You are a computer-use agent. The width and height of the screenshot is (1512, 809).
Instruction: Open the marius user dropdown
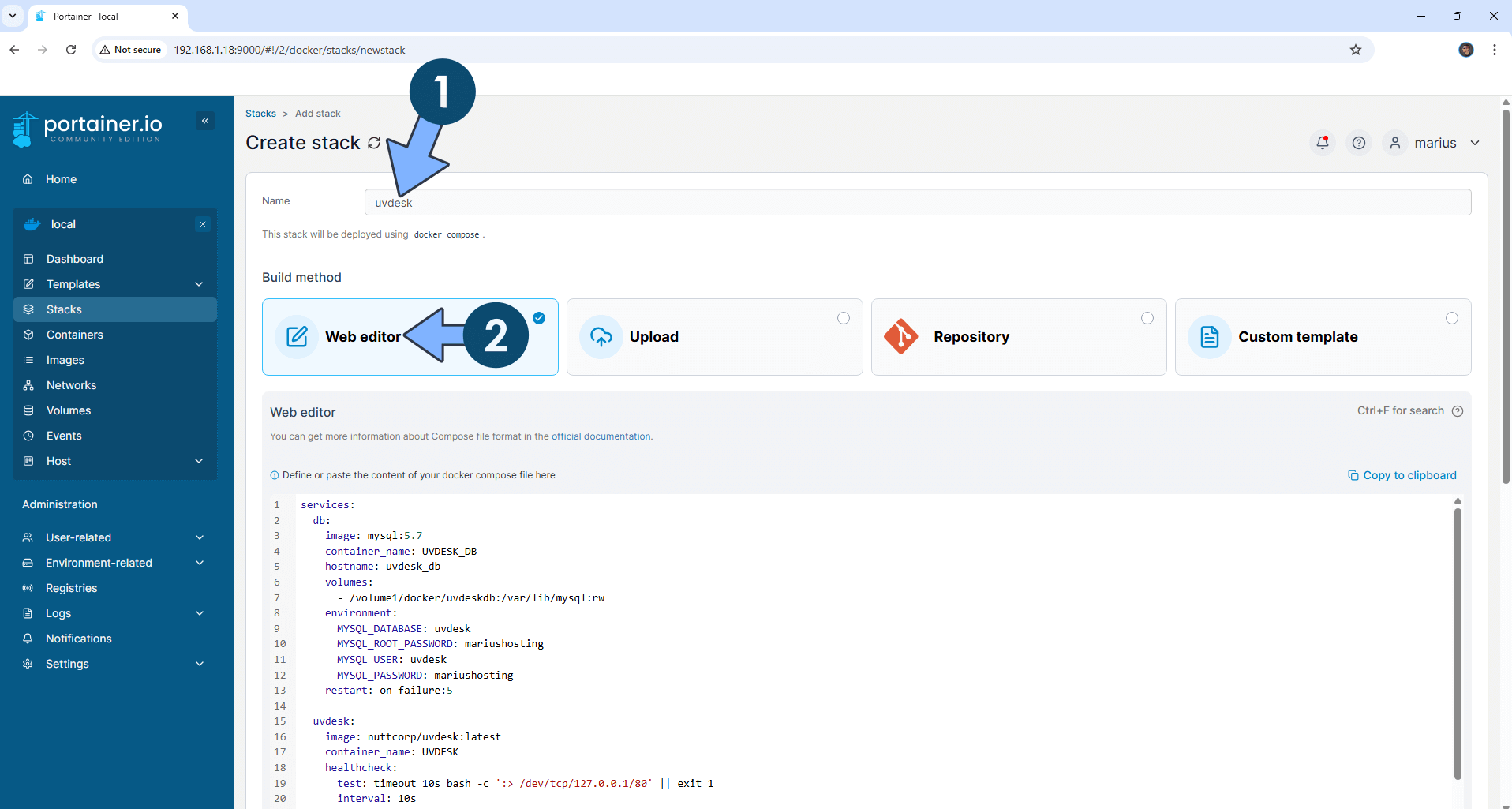[1434, 143]
